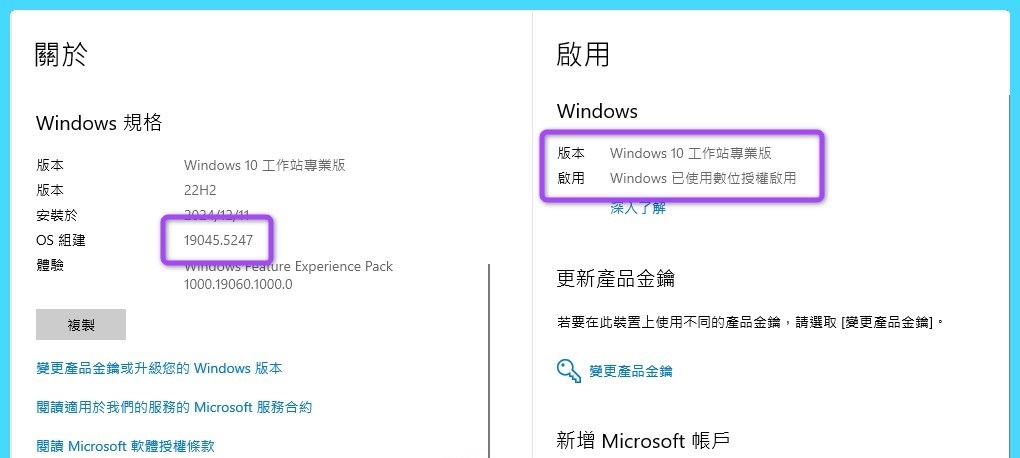Click the 深入了解 link under activation status

pos(638,208)
